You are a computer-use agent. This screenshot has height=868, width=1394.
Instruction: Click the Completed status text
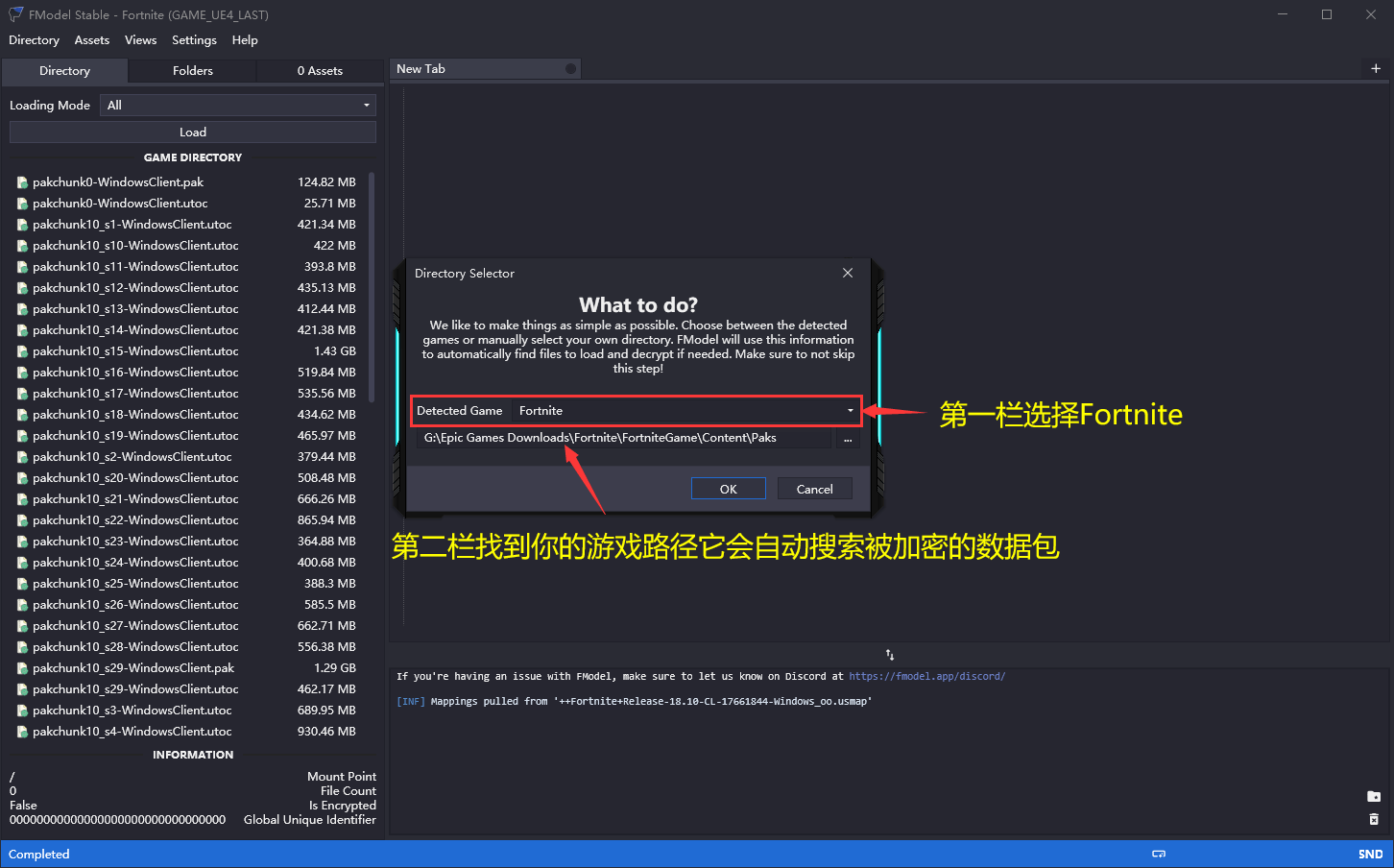tap(39, 855)
